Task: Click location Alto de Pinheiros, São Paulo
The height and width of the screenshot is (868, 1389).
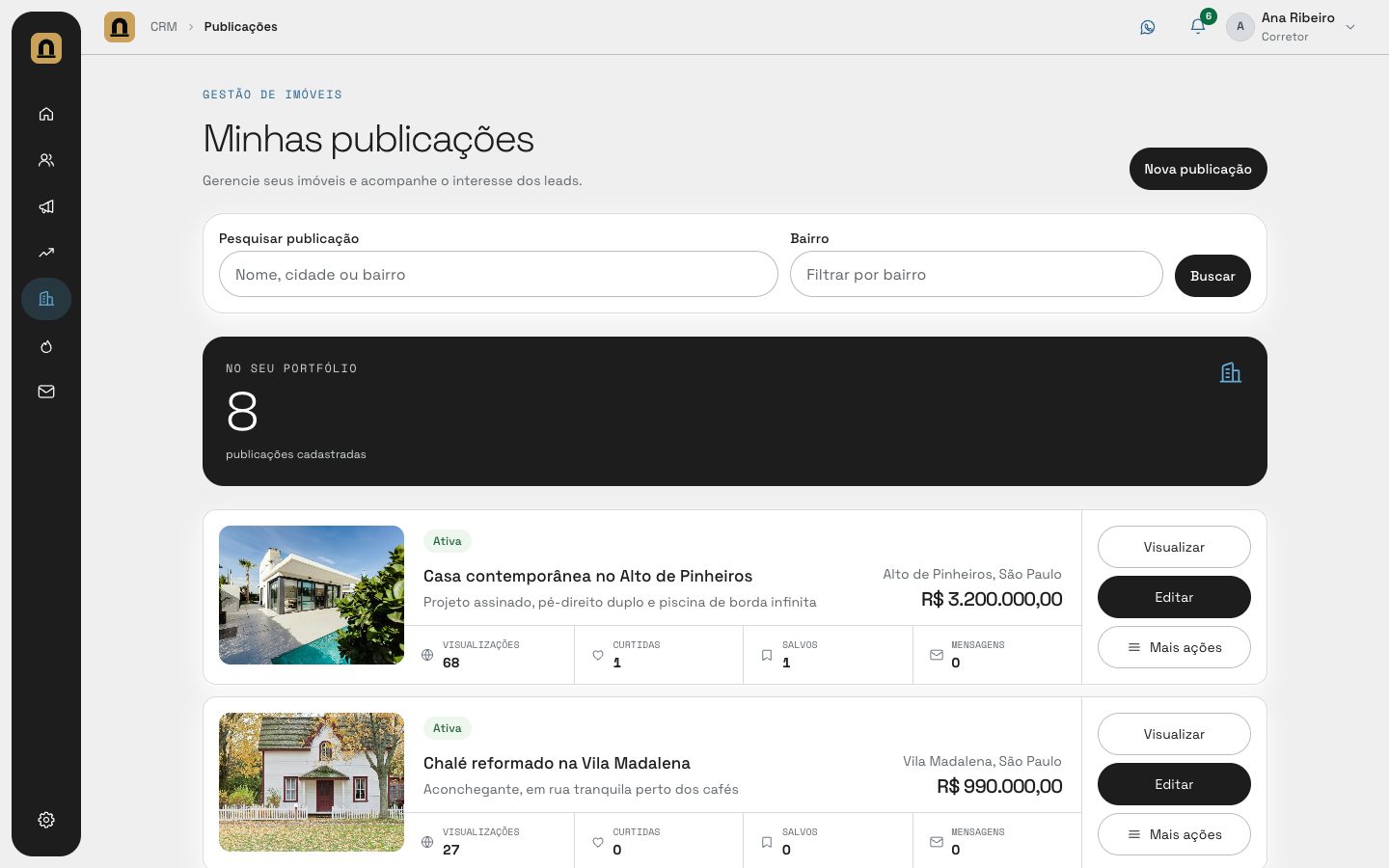Action: click(x=972, y=574)
